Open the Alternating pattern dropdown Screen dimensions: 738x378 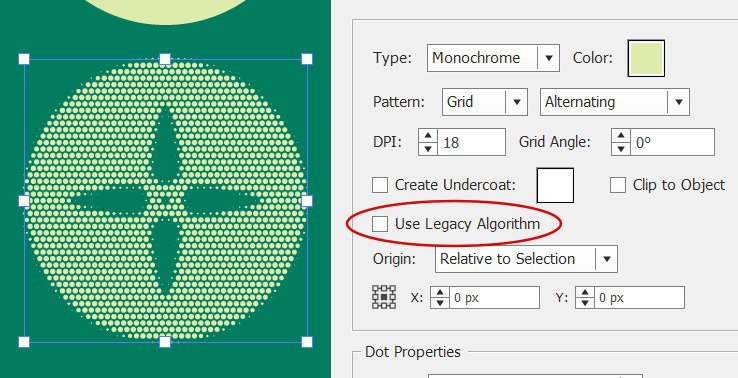[614, 102]
